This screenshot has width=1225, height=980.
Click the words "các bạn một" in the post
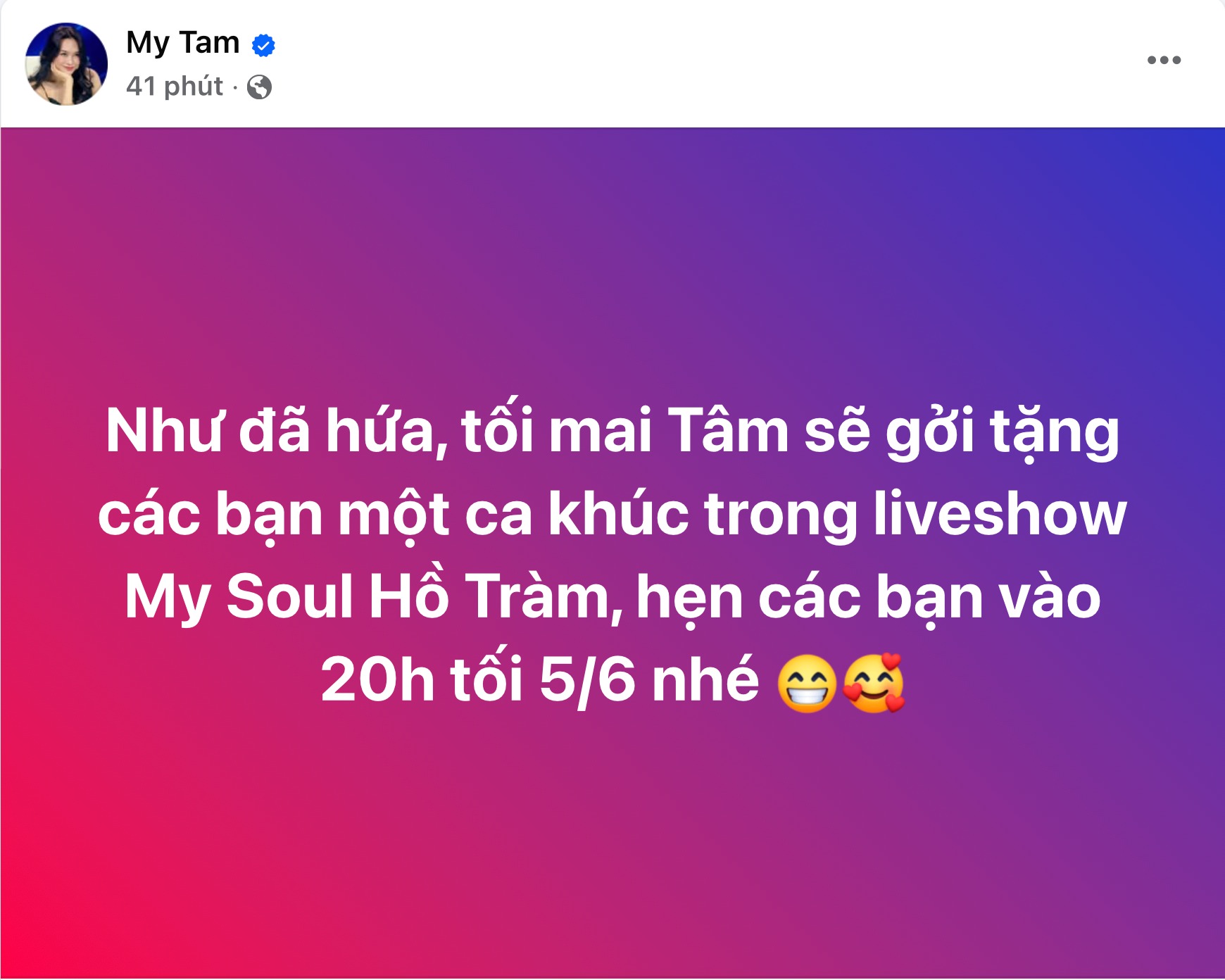point(274,516)
